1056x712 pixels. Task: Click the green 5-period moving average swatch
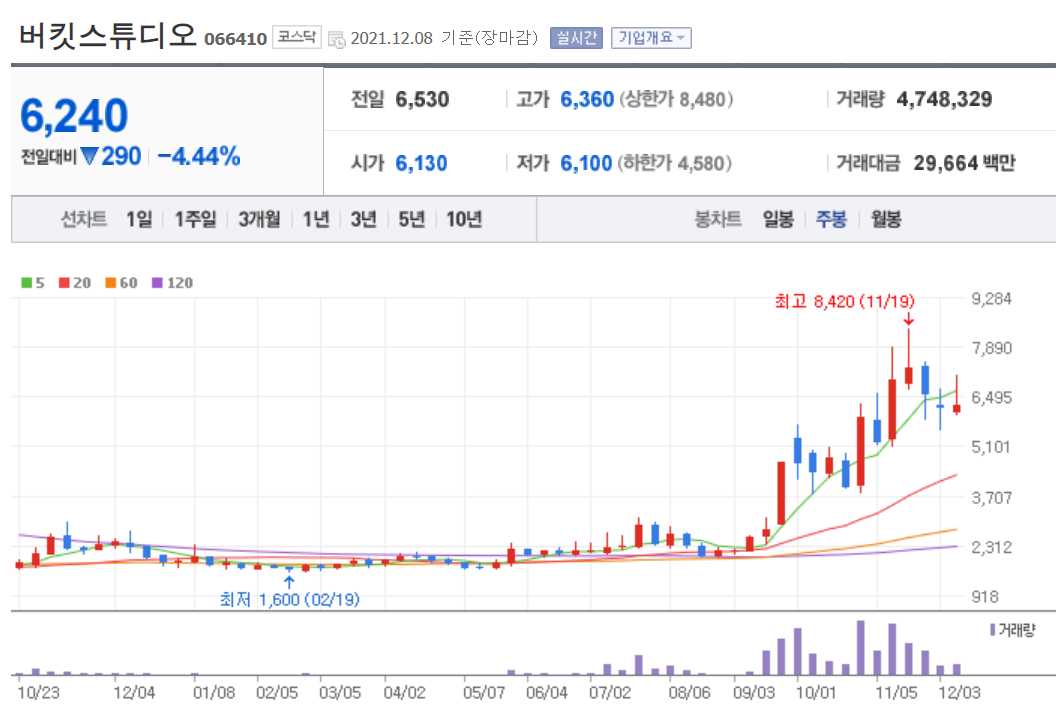(x=26, y=283)
